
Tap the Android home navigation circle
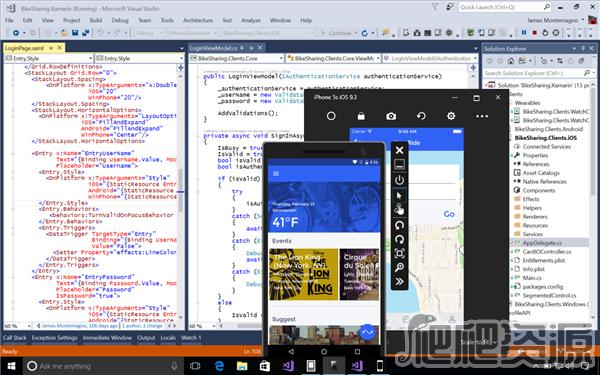[x=324, y=351]
